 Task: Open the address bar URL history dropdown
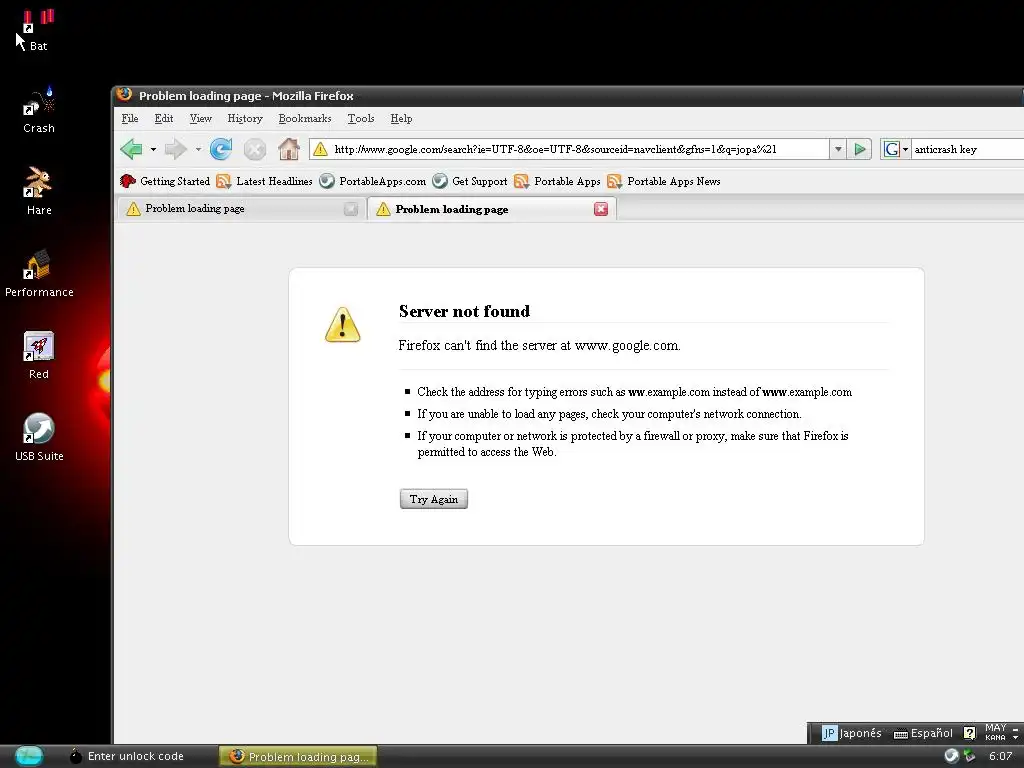pos(838,150)
